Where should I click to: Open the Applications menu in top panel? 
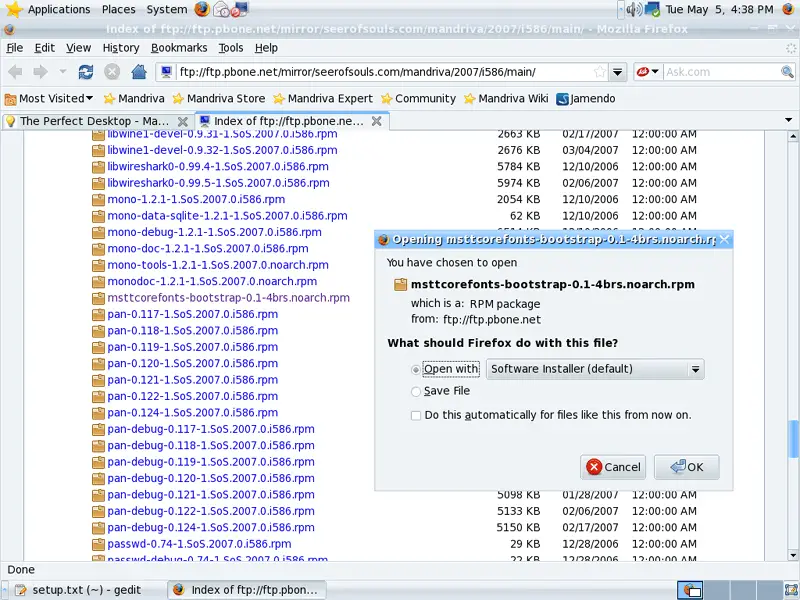59,9
